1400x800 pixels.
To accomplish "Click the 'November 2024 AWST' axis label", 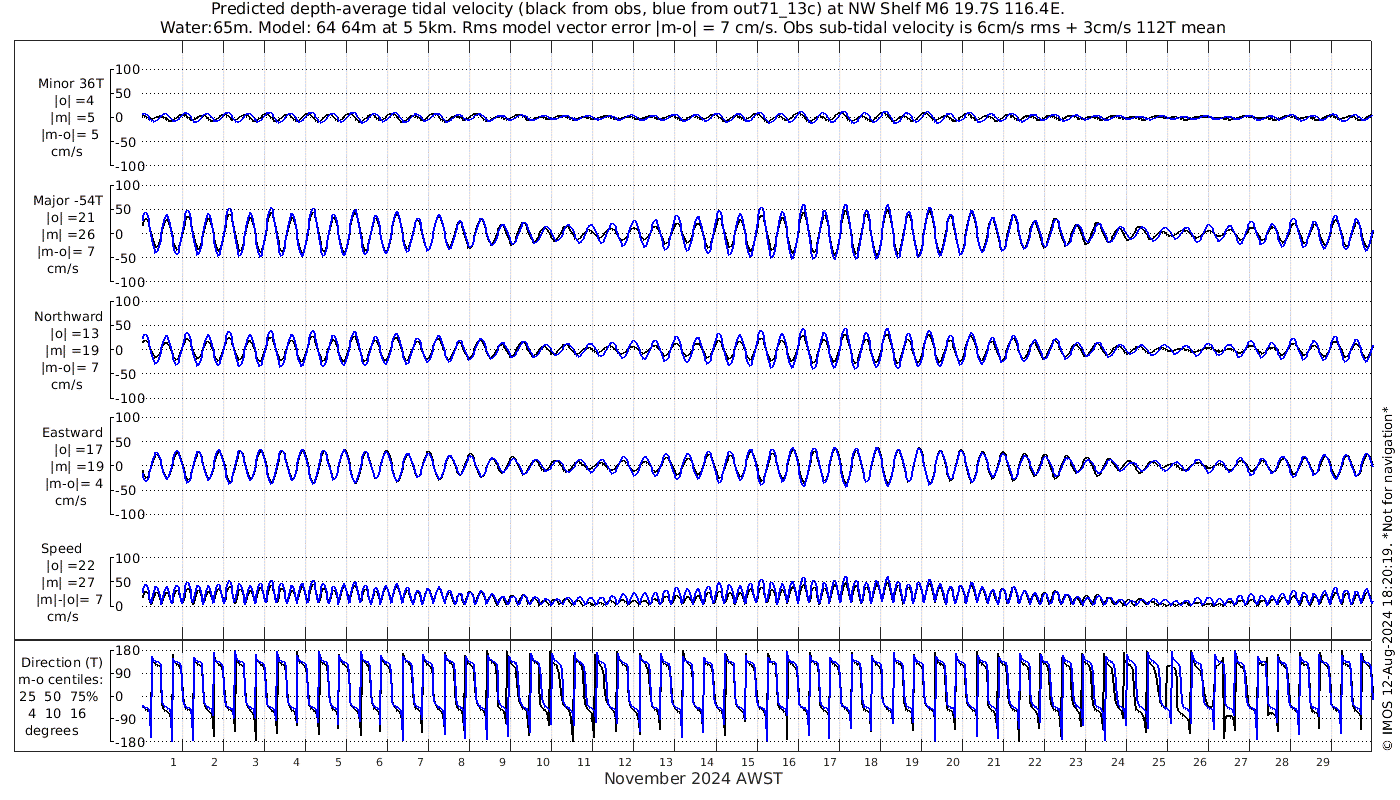I will [x=693, y=779].
